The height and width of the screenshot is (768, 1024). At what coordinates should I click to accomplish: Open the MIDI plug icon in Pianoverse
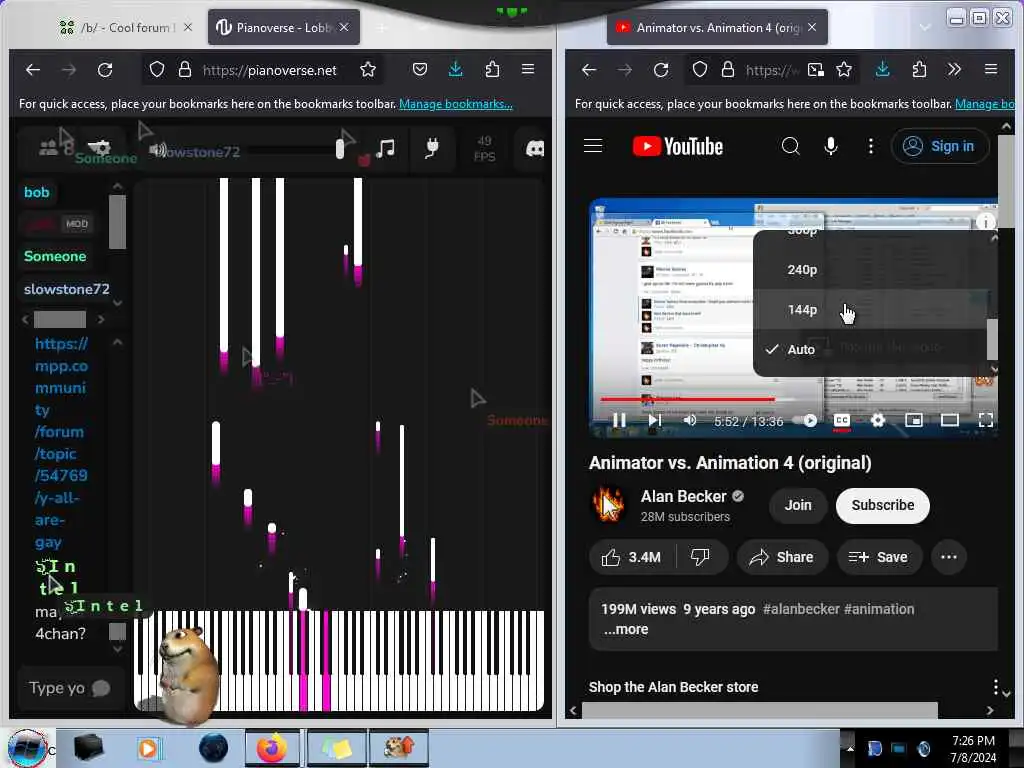pos(432,149)
